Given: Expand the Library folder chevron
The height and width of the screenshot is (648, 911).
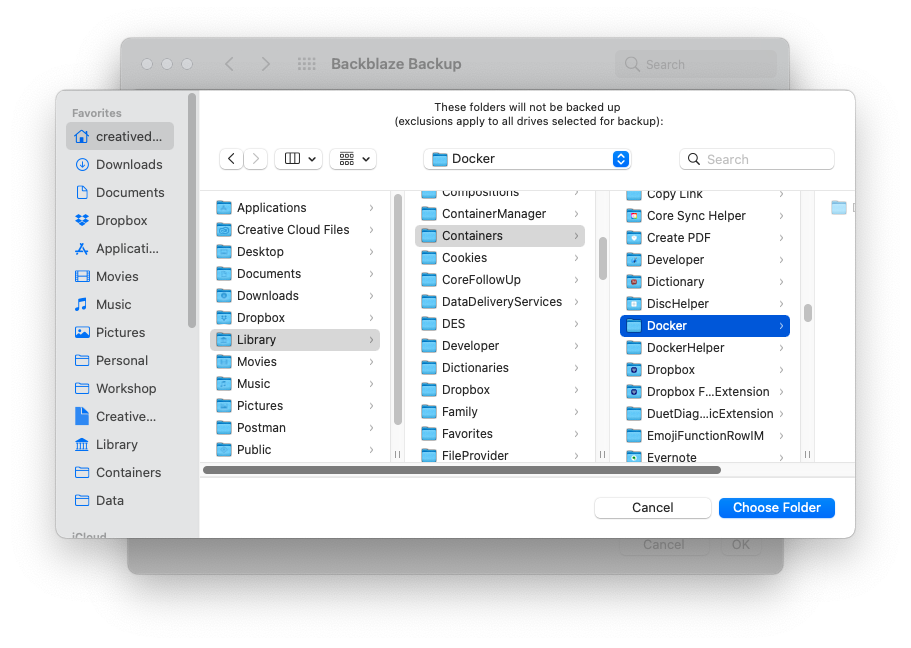Looking at the screenshot, I should point(371,340).
